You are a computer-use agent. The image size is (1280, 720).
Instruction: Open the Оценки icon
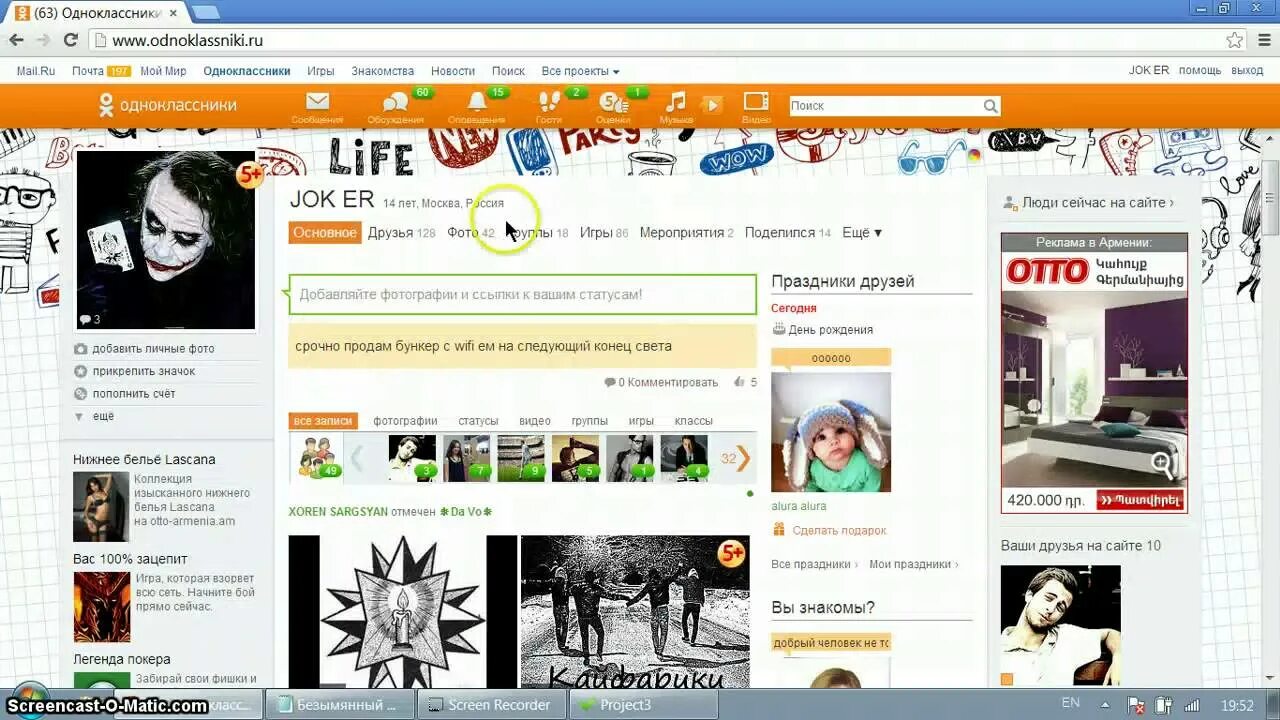pos(612,102)
